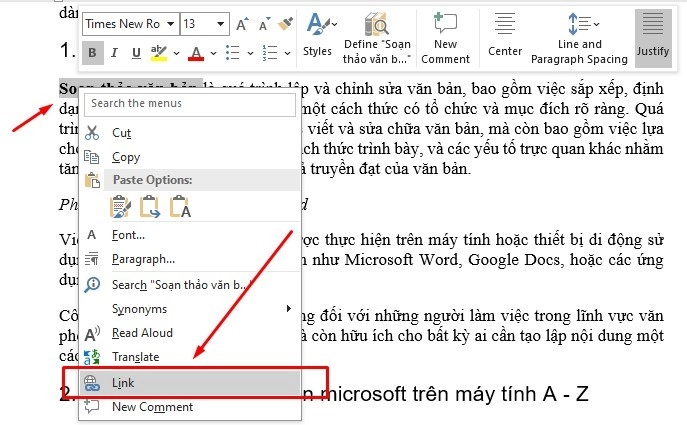Click the Center alignment lines icon
The image size is (687, 425).
505,24
